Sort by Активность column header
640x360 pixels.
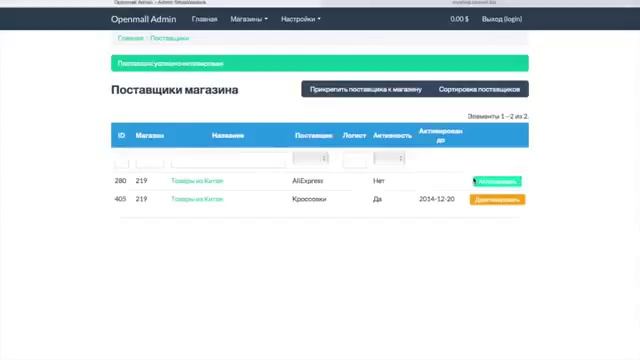point(392,136)
